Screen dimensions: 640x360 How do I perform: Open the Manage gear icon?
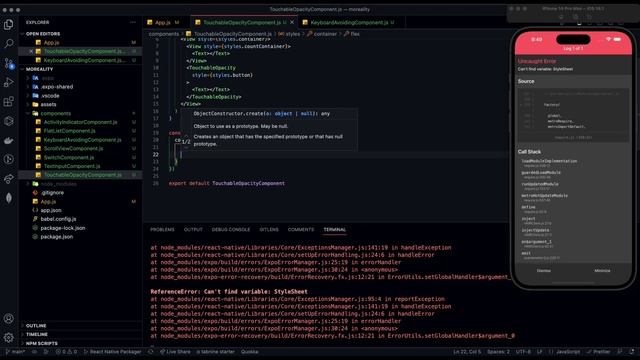[x=9, y=338]
